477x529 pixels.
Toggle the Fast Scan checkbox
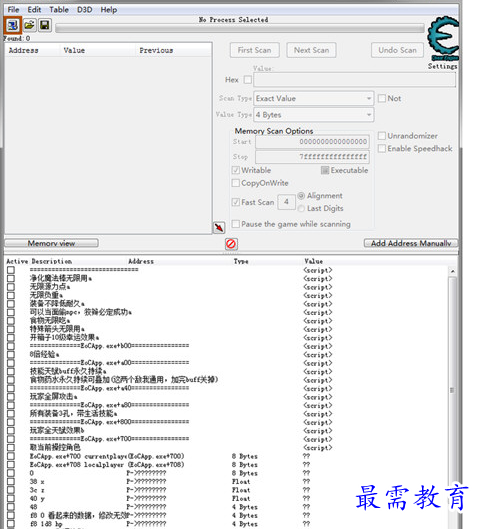(236, 202)
